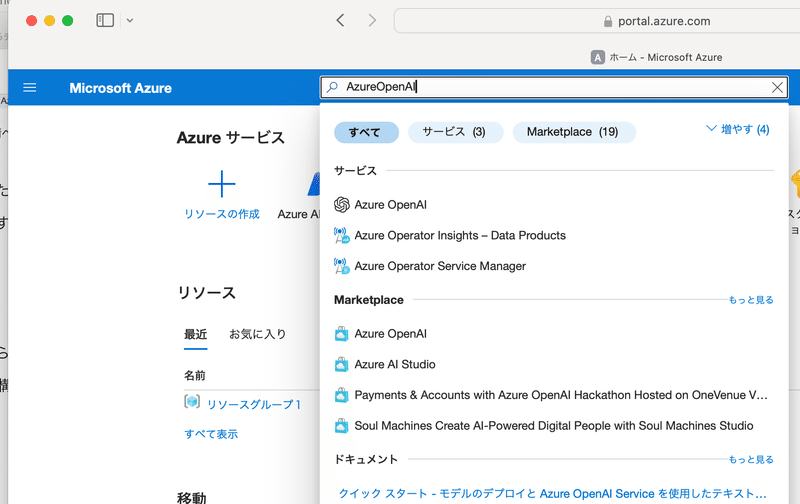Select the お気に入り resources tab

click(x=258, y=334)
